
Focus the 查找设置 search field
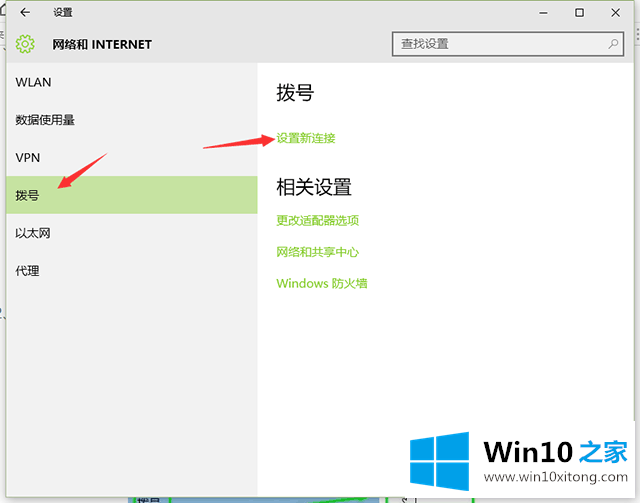508,44
